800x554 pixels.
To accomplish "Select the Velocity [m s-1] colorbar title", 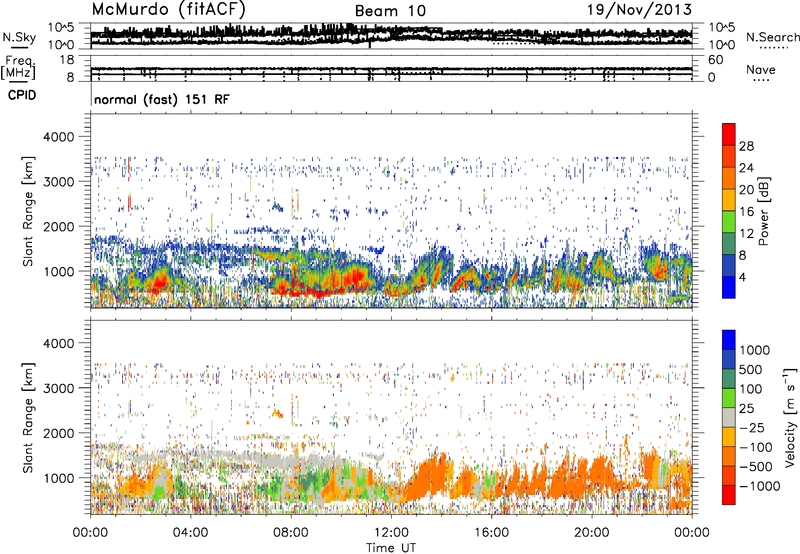I will click(x=791, y=417).
